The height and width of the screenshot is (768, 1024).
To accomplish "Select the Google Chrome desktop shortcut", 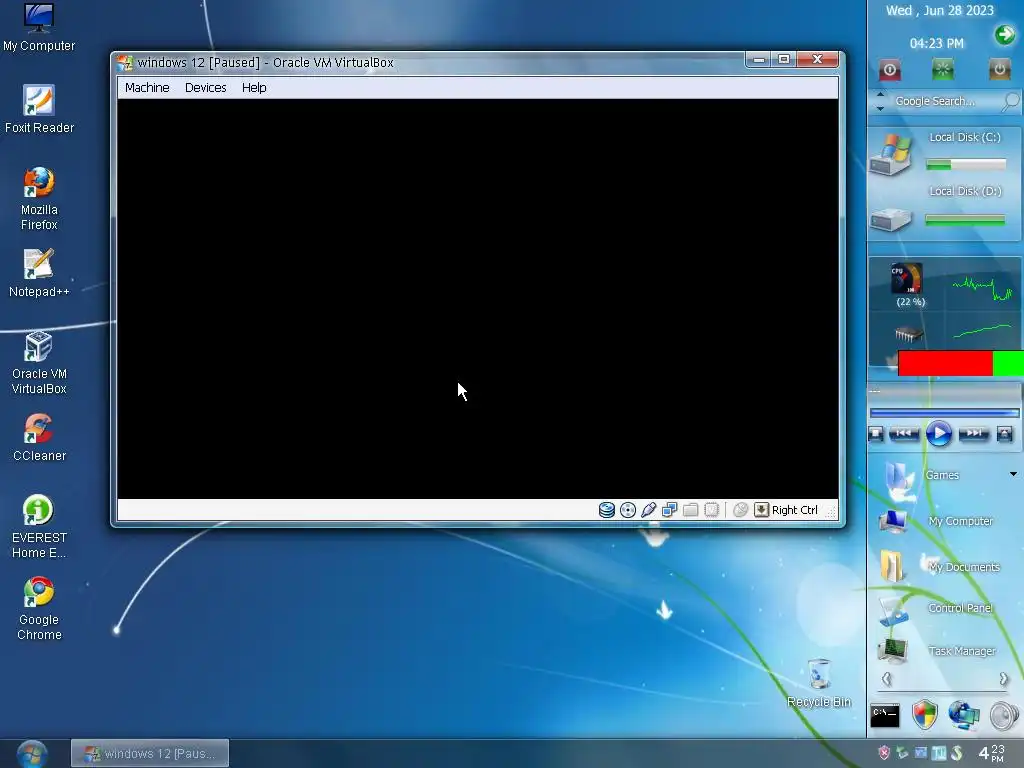I will (x=39, y=609).
